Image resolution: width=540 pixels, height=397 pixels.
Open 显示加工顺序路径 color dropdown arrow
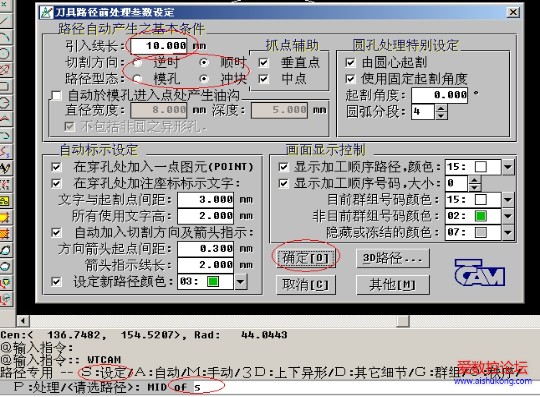[508, 167]
